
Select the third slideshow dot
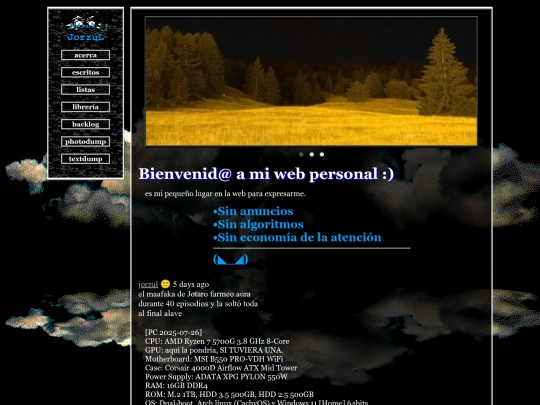point(322,154)
